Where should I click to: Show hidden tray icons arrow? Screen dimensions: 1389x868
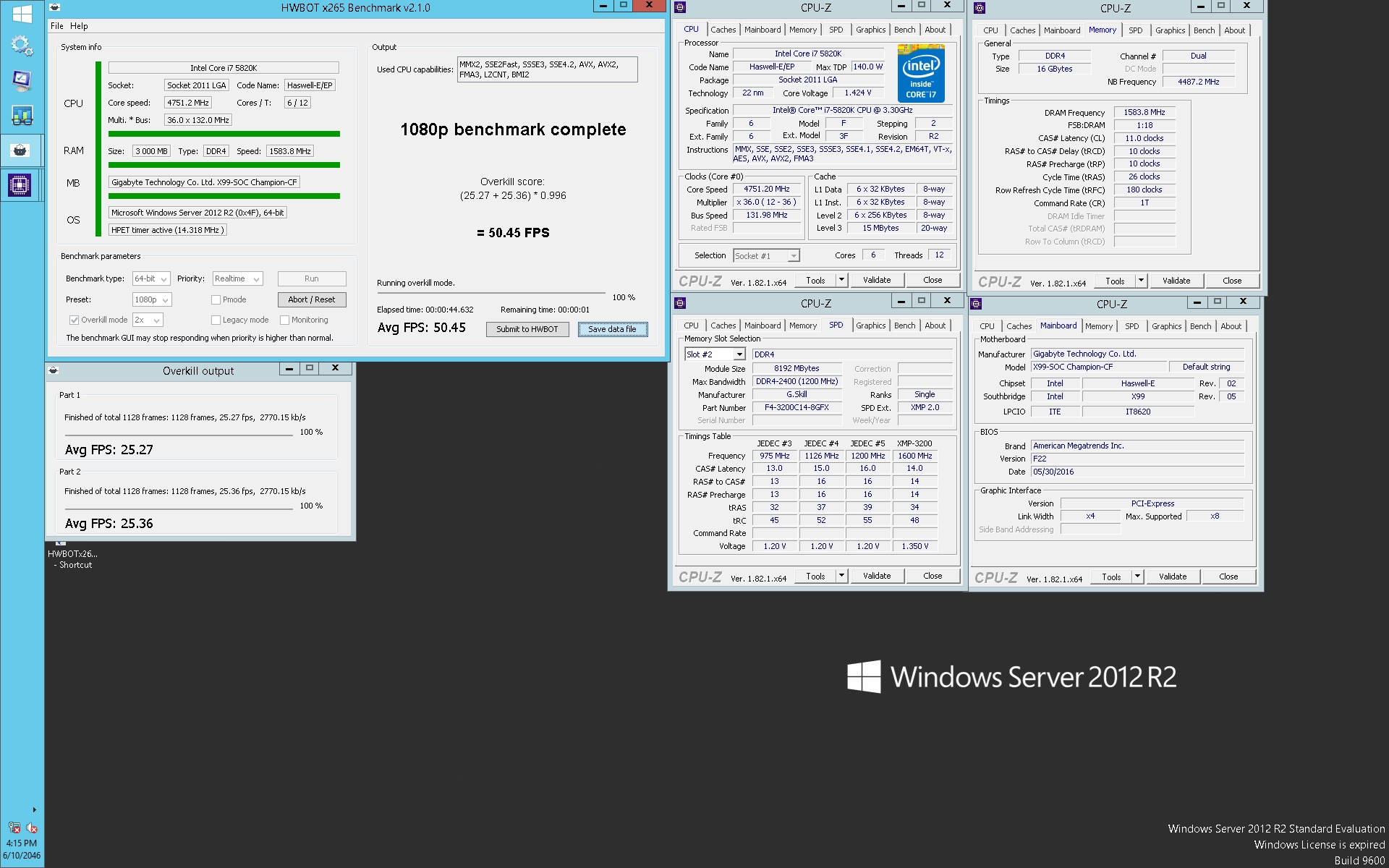[34, 809]
